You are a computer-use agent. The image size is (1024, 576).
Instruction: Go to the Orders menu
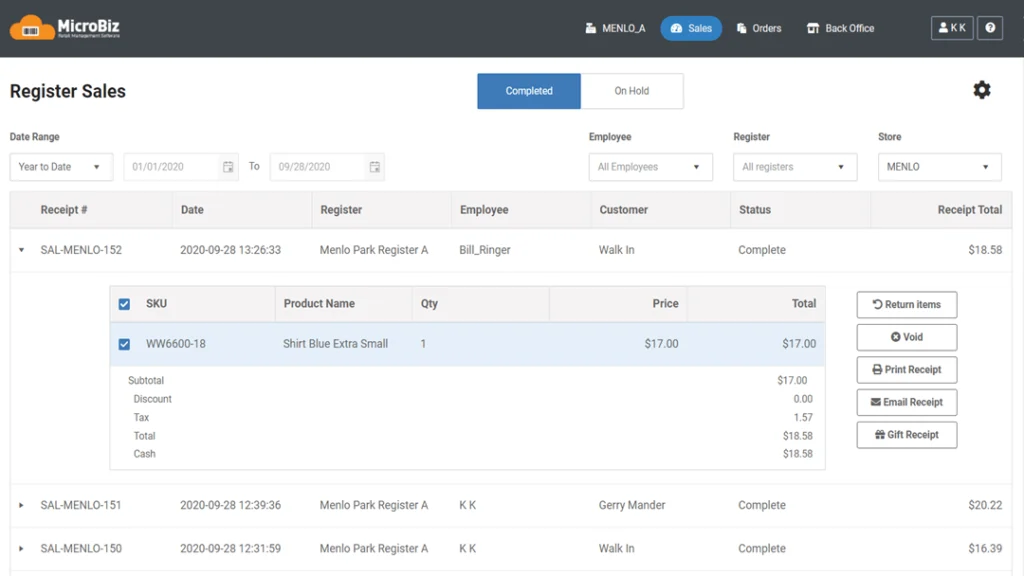[x=758, y=28]
